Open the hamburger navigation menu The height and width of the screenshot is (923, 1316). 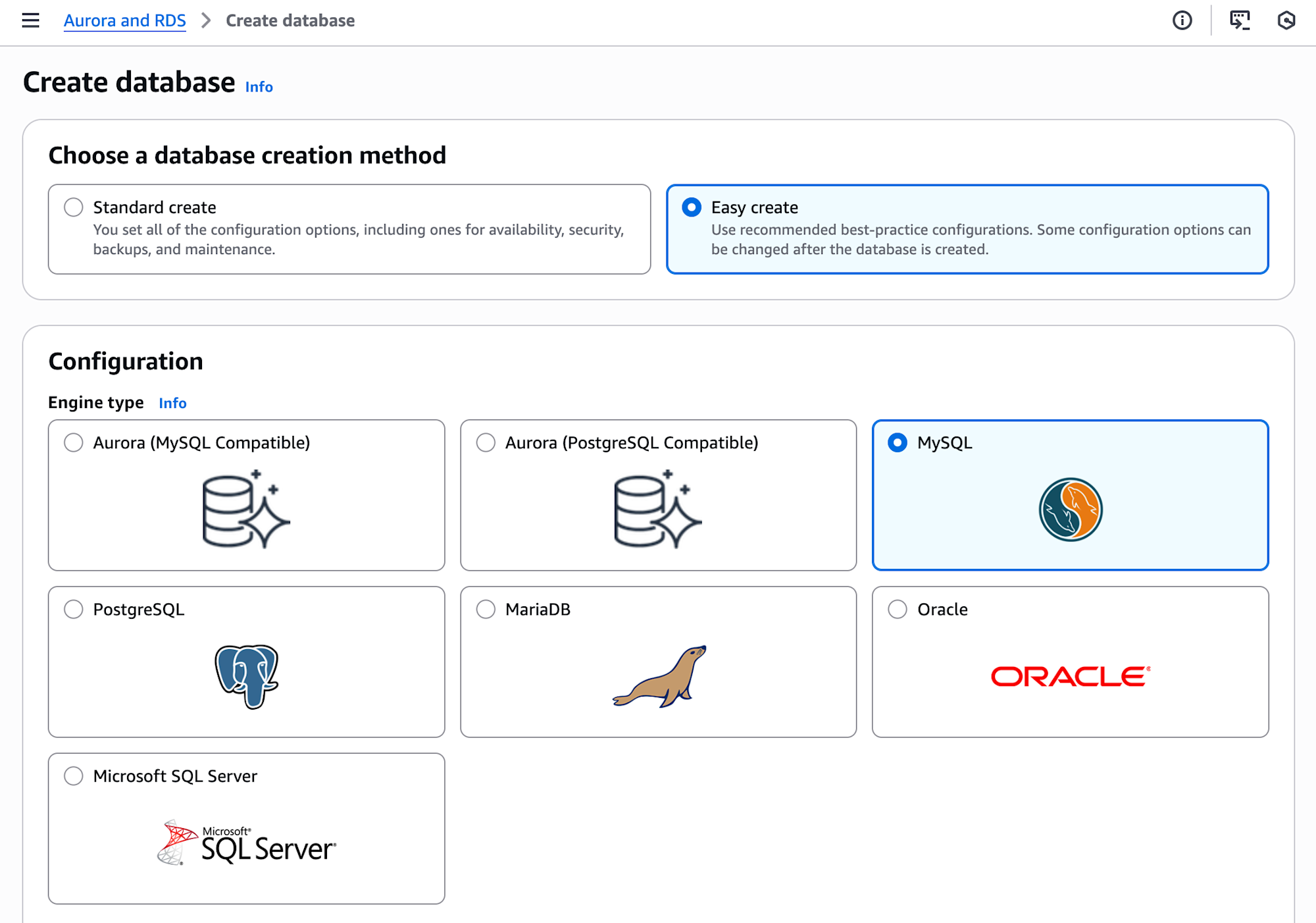click(30, 20)
